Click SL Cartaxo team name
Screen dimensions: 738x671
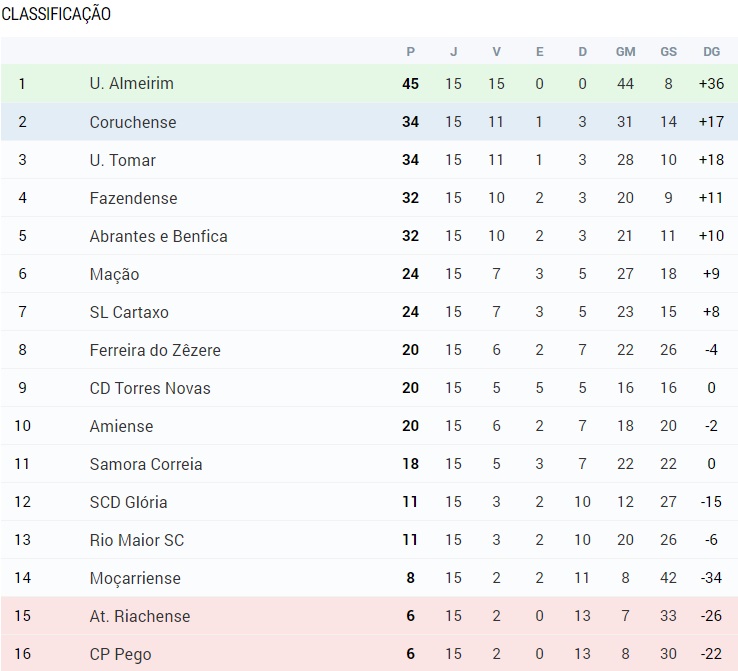pyautogui.click(x=129, y=312)
